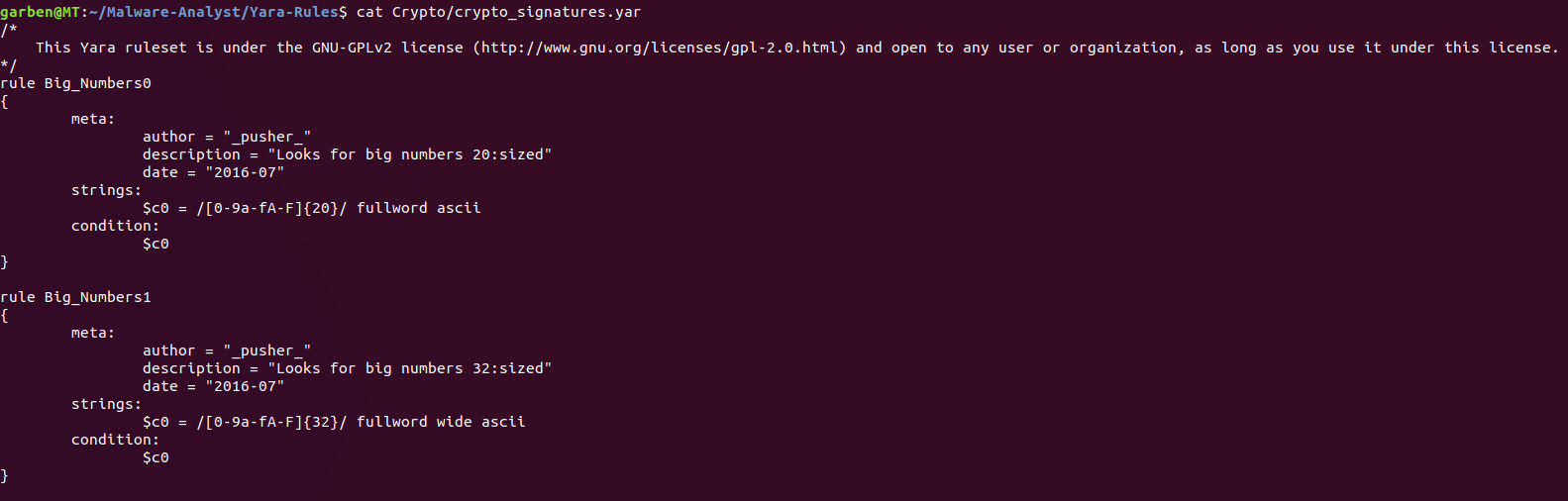Click the 20:sized description text
Screen dimensions: 1568x501
coord(409,154)
